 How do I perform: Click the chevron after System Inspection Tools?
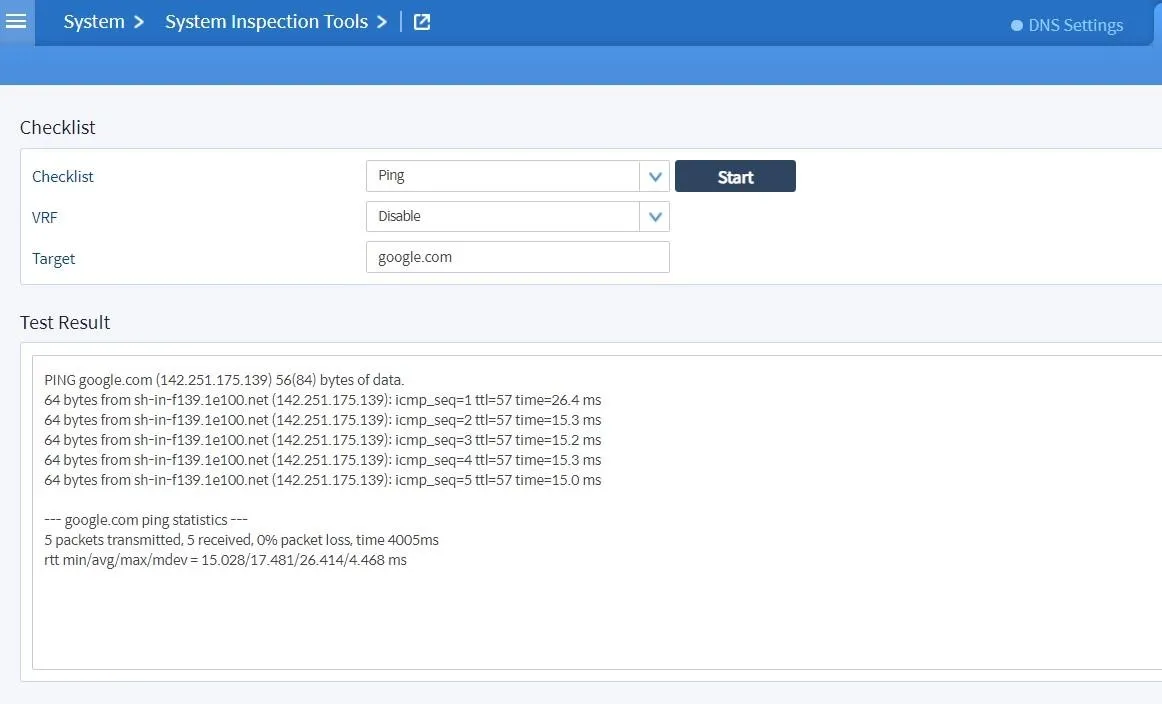pyautogui.click(x=381, y=21)
